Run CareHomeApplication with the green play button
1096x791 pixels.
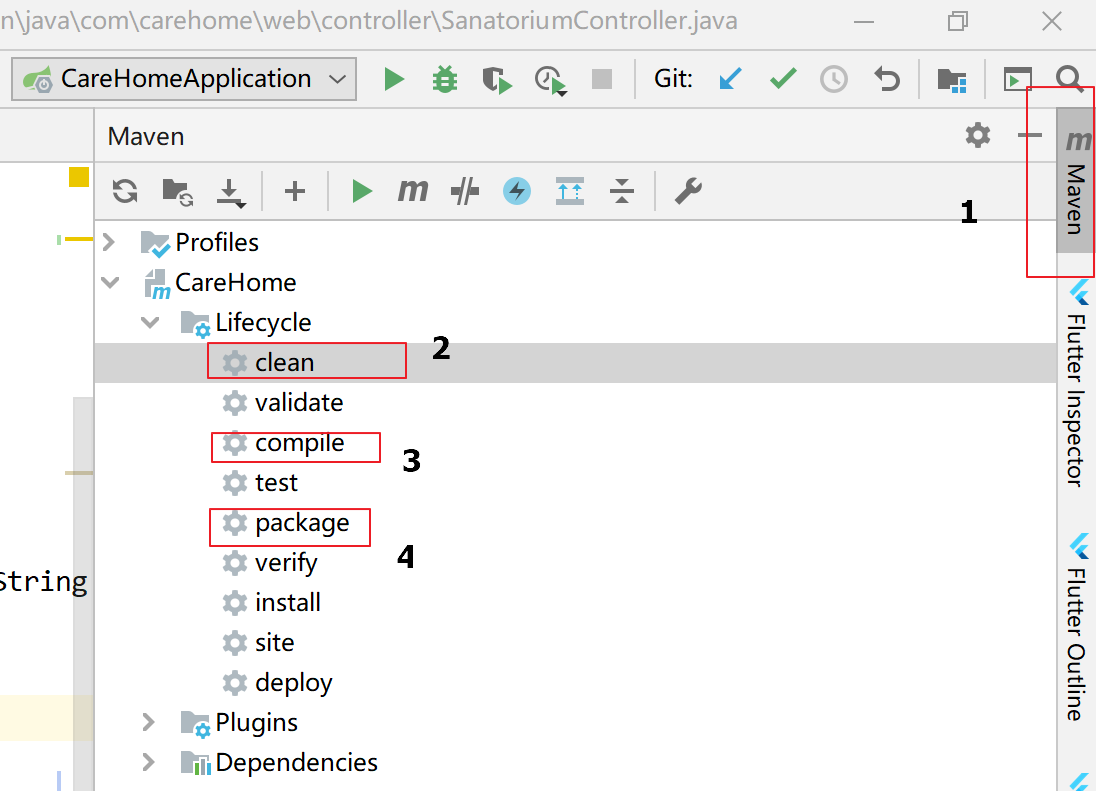(x=394, y=79)
